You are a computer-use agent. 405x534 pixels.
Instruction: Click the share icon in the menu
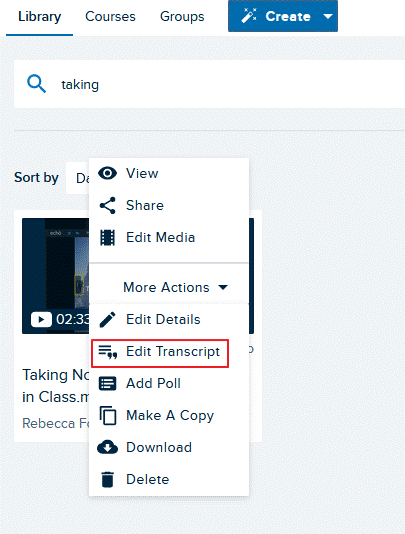click(x=107, y=205)
